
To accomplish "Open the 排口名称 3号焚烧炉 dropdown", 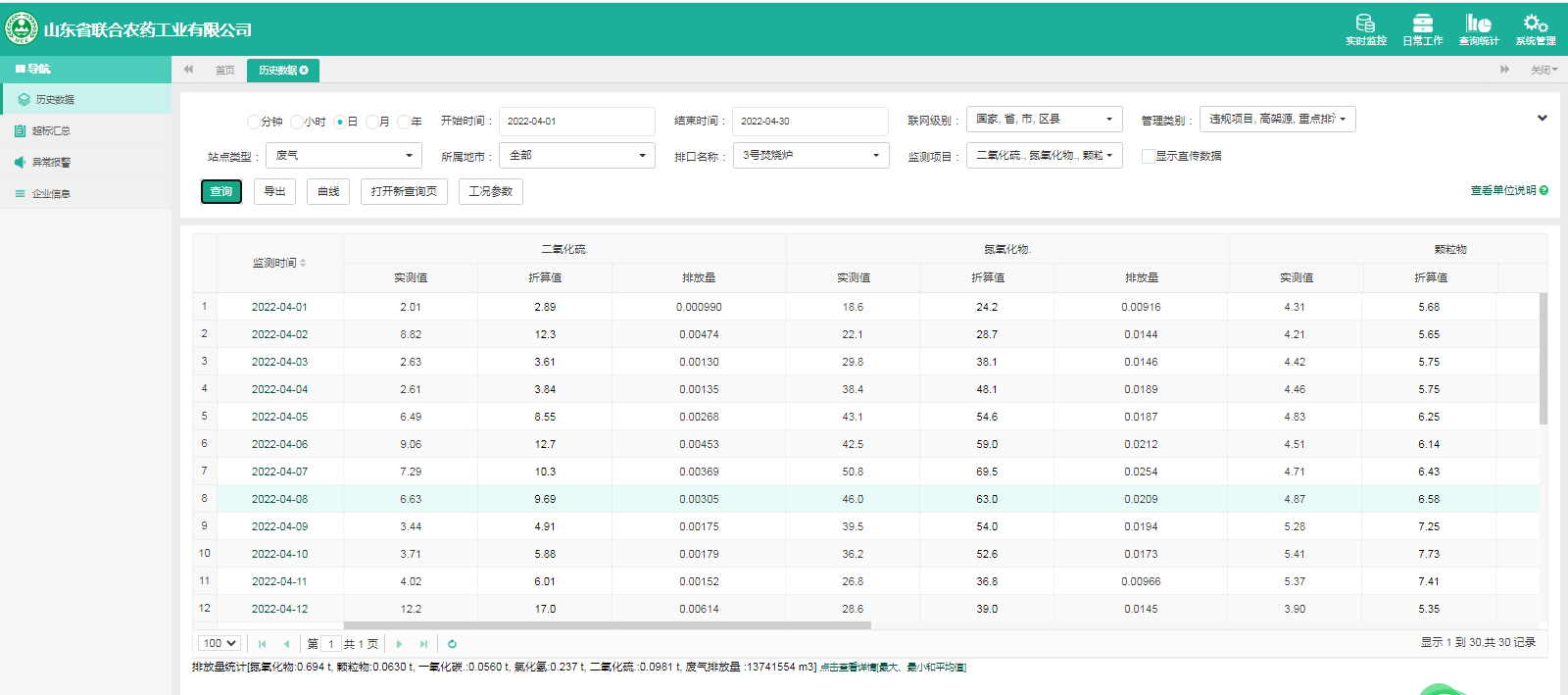I will [810, 156].
